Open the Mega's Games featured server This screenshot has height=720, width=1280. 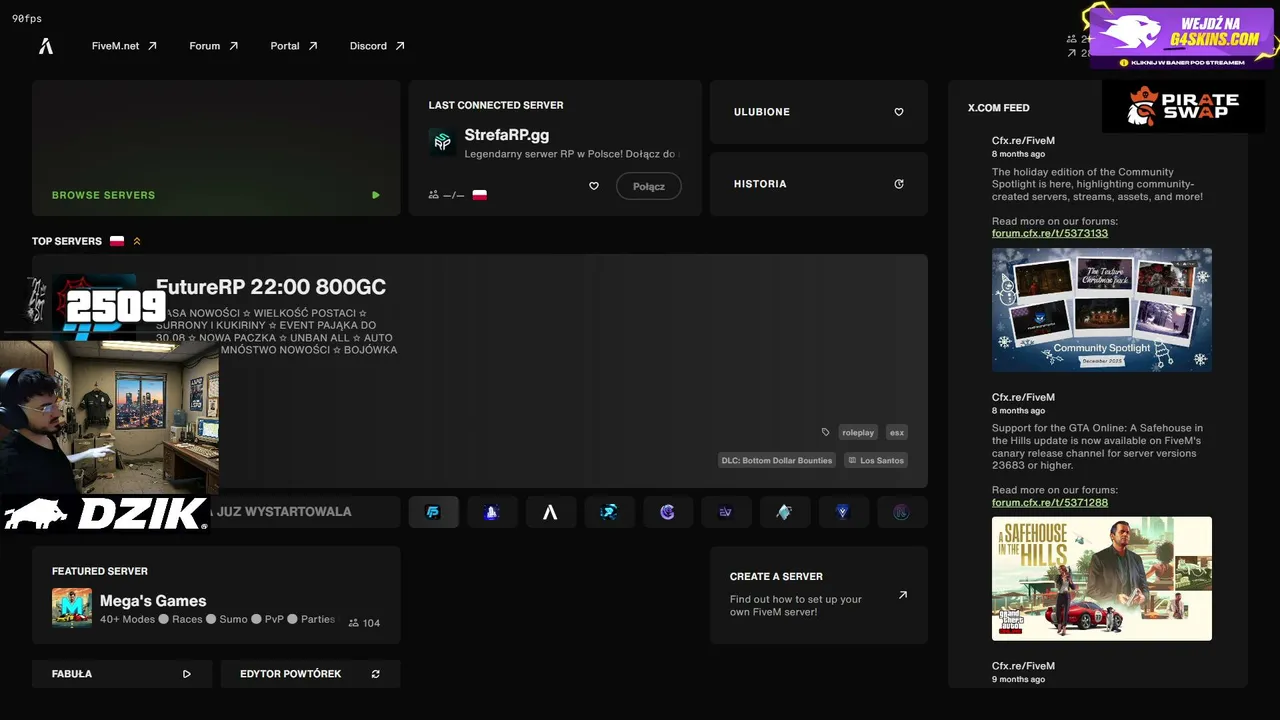[x=216, y=595]
